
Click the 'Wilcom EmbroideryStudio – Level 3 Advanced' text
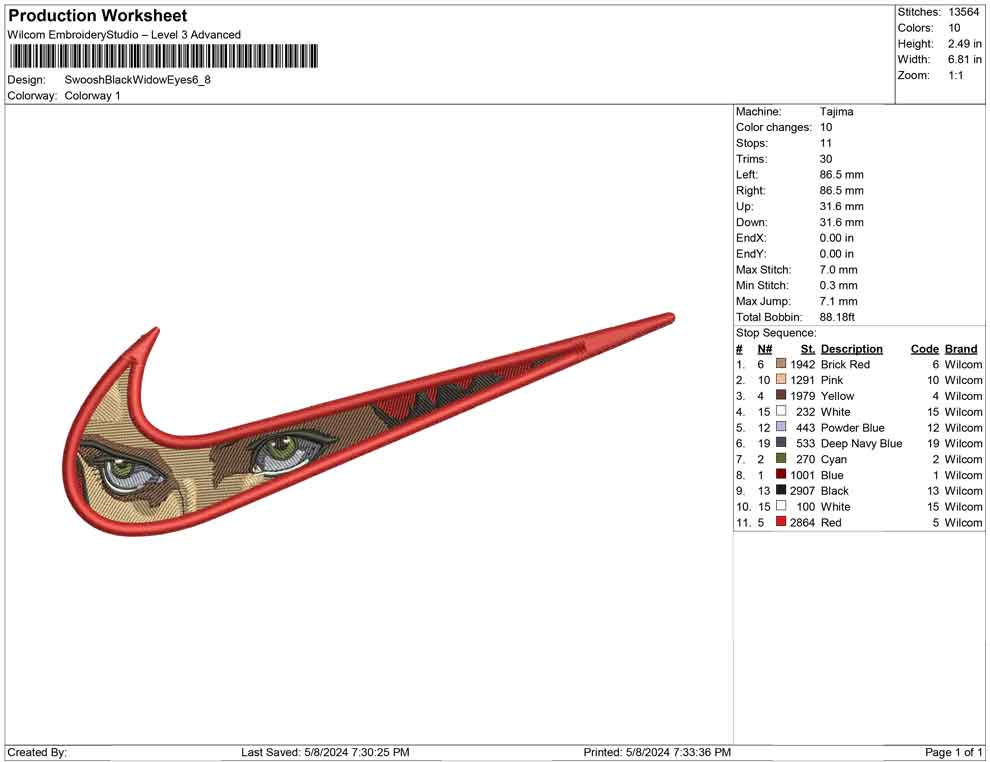pos(124,35)
